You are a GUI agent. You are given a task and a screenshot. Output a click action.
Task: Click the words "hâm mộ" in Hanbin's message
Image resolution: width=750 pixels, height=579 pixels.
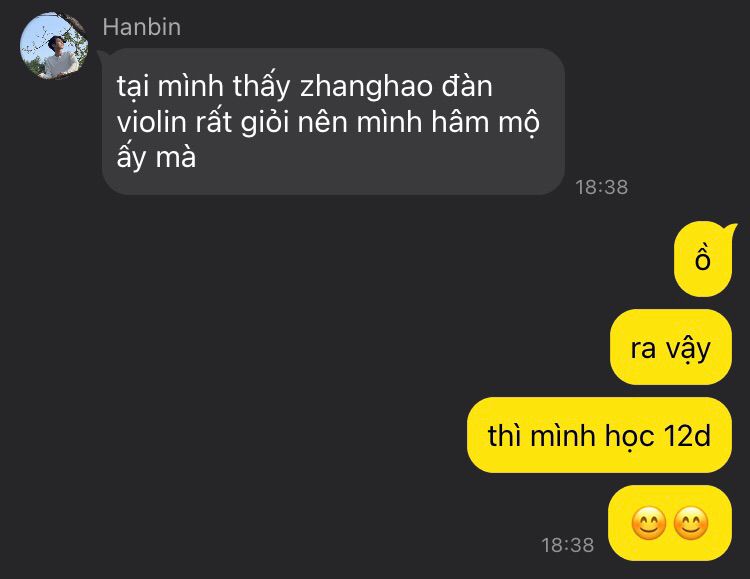tap(486, 123)
